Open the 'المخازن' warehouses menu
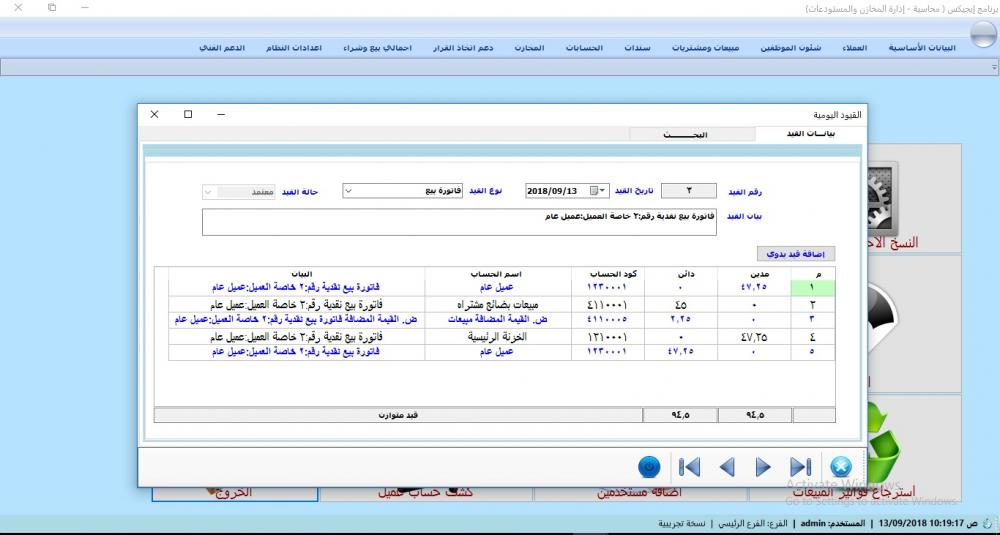This screenshot has width=1000, height=535. (x=529, y=48)
